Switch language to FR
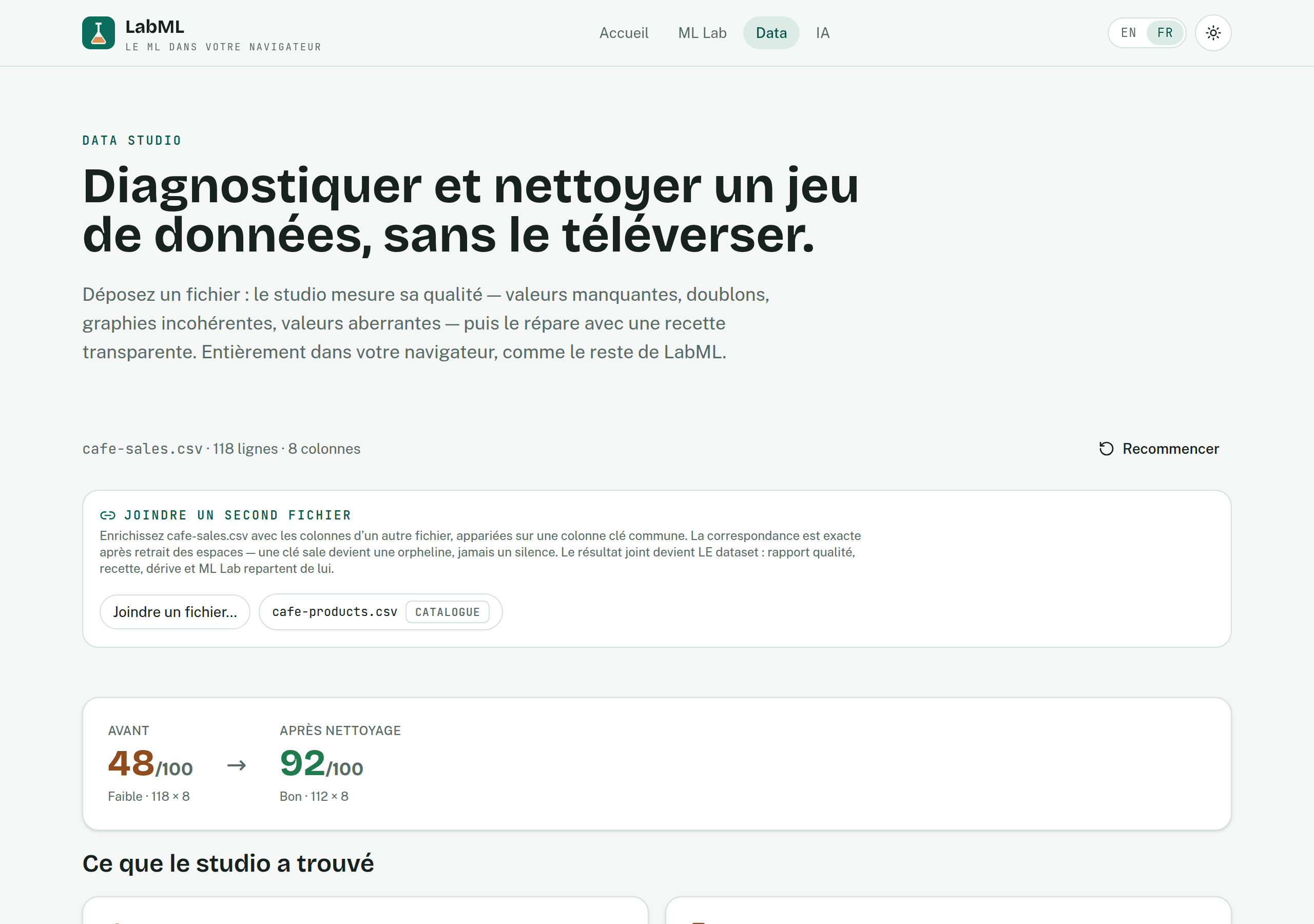Image resolution: width=1314 pixels, height=924 pixels. click(1165, 33)
